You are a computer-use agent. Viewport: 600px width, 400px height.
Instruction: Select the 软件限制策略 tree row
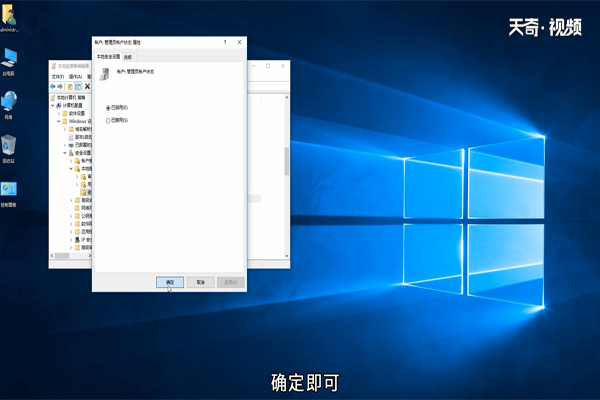click(83, 224)
